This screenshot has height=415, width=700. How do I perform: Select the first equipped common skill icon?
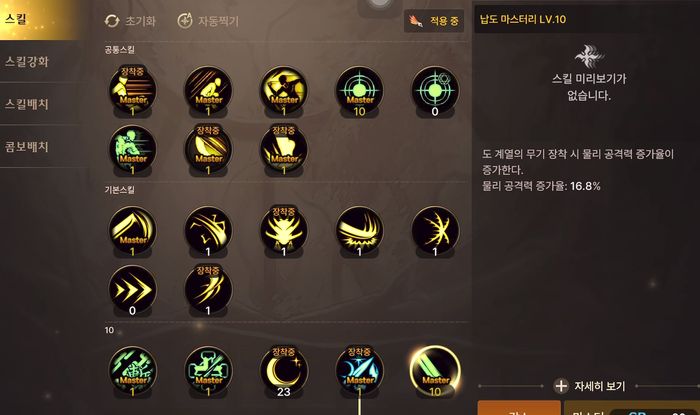[133, 90]
